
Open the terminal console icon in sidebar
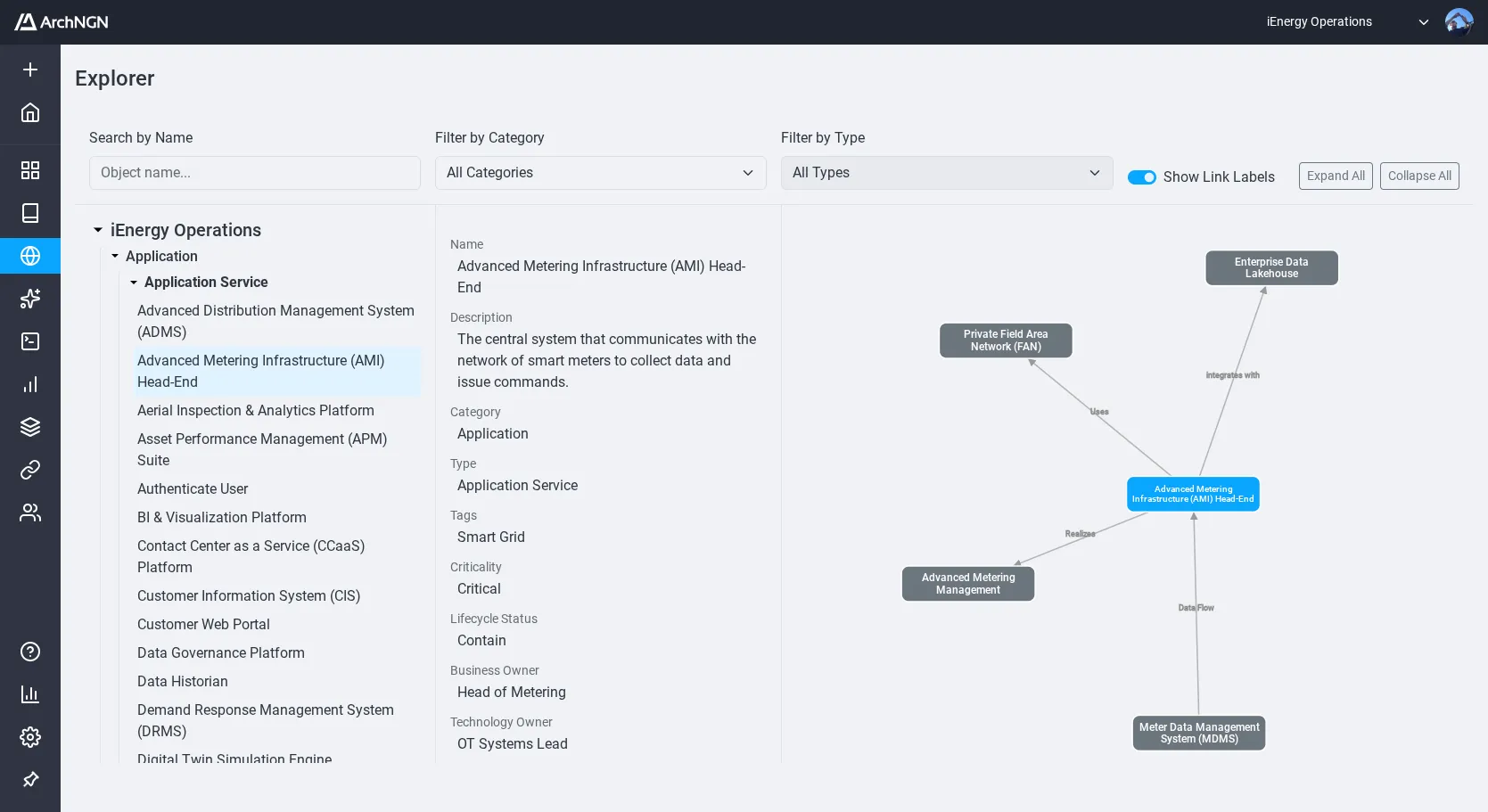(30, 341)
